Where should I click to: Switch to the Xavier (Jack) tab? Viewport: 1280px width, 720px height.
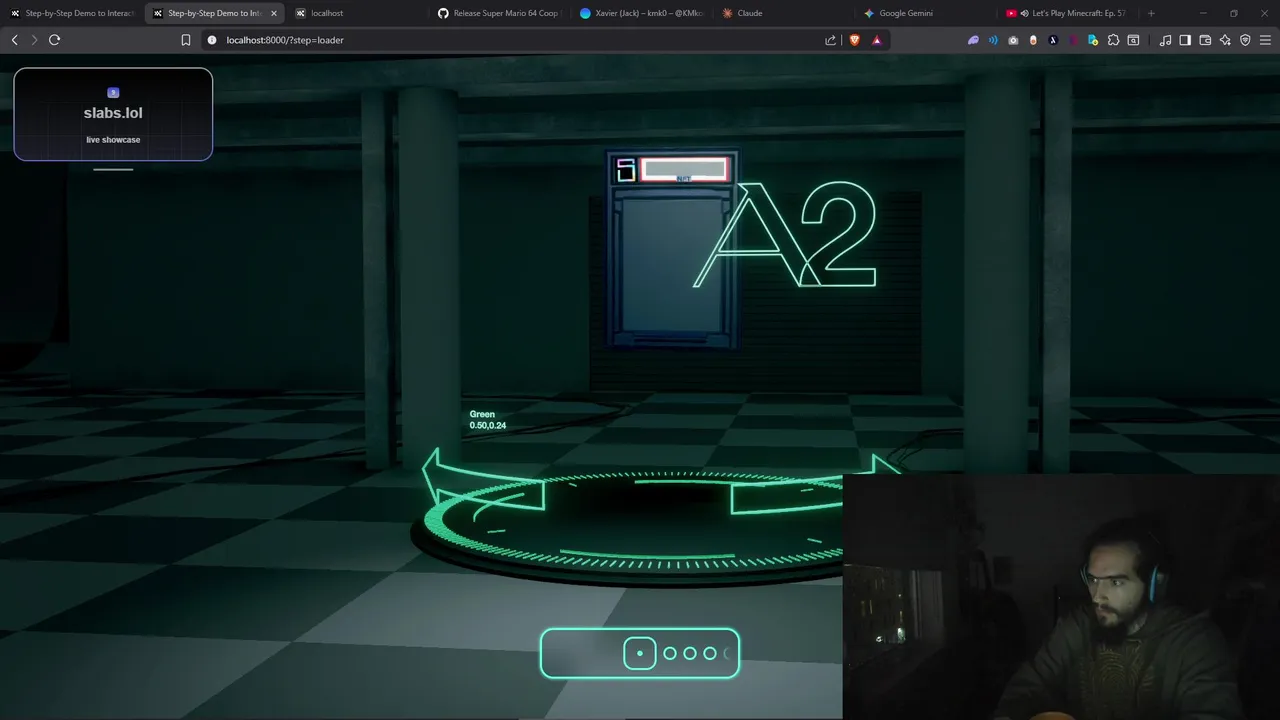pos(641,13)
